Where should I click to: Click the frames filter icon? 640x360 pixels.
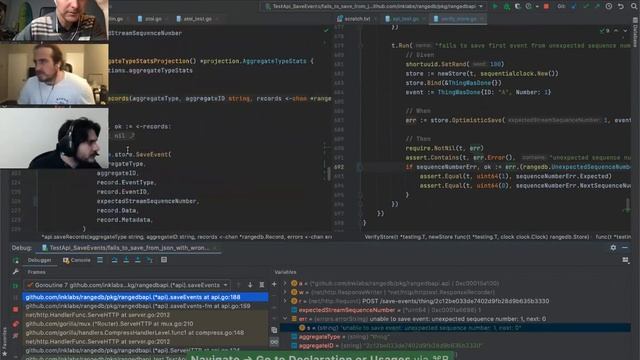click(x=262, y=285)
